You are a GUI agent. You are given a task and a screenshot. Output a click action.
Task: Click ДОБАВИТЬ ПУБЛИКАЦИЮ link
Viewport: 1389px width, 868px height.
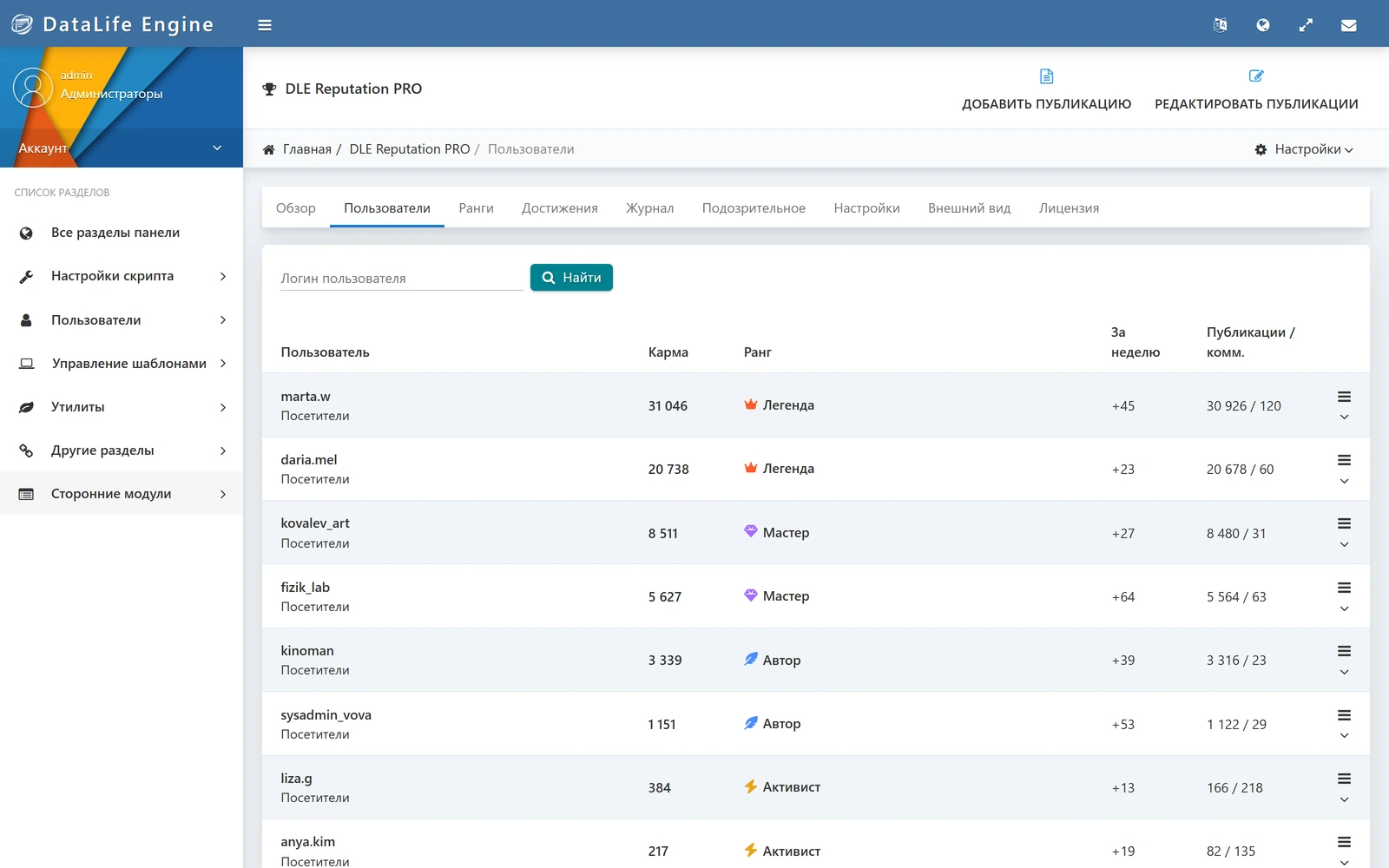click(1046, 104)
